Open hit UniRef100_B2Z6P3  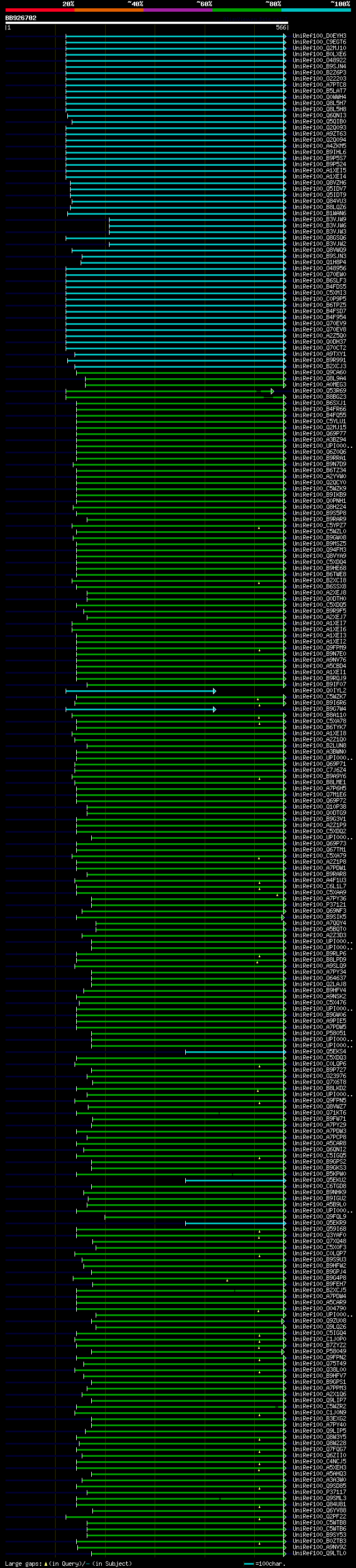point(319,72)
